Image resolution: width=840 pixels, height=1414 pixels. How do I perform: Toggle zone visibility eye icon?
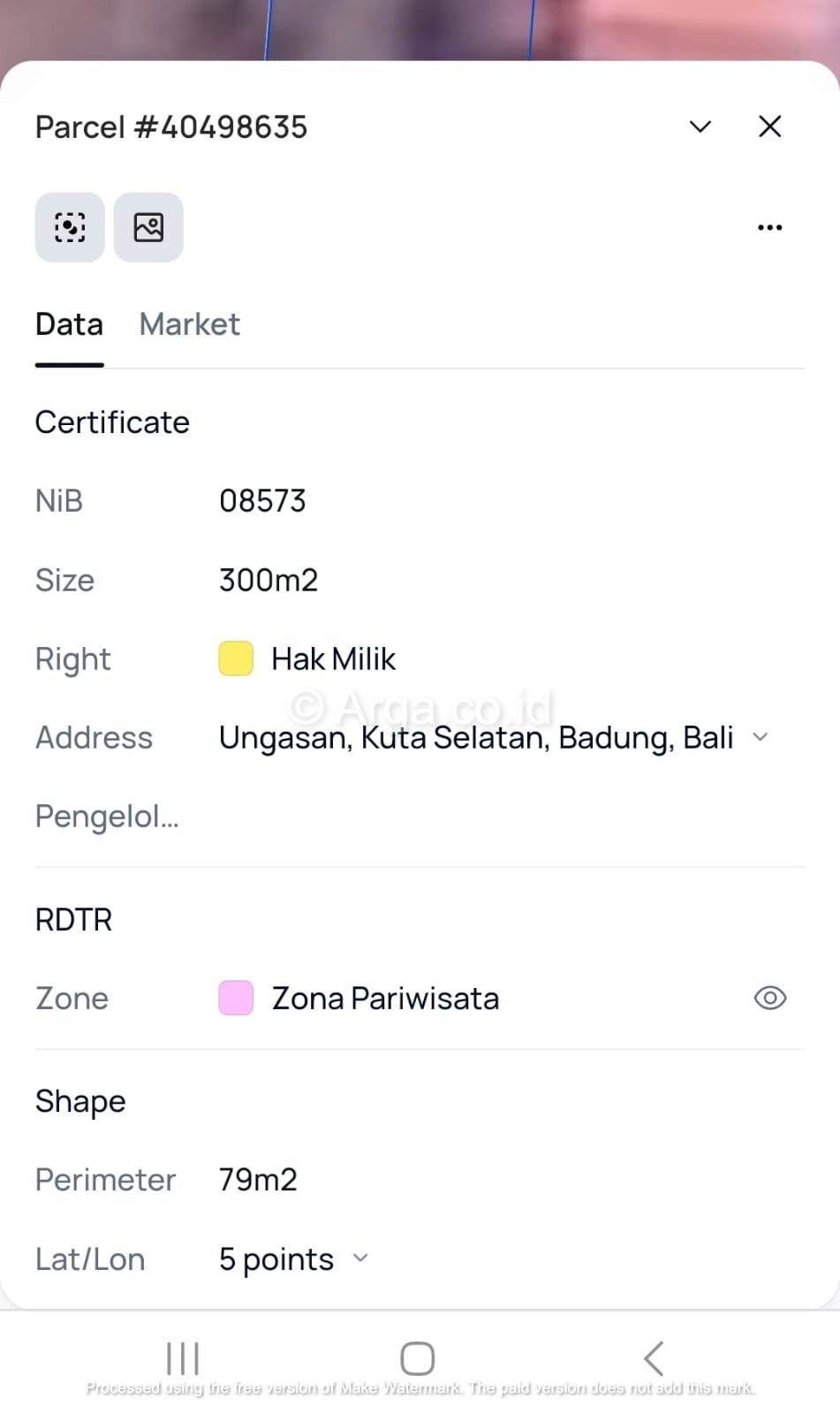pos(769,998)
